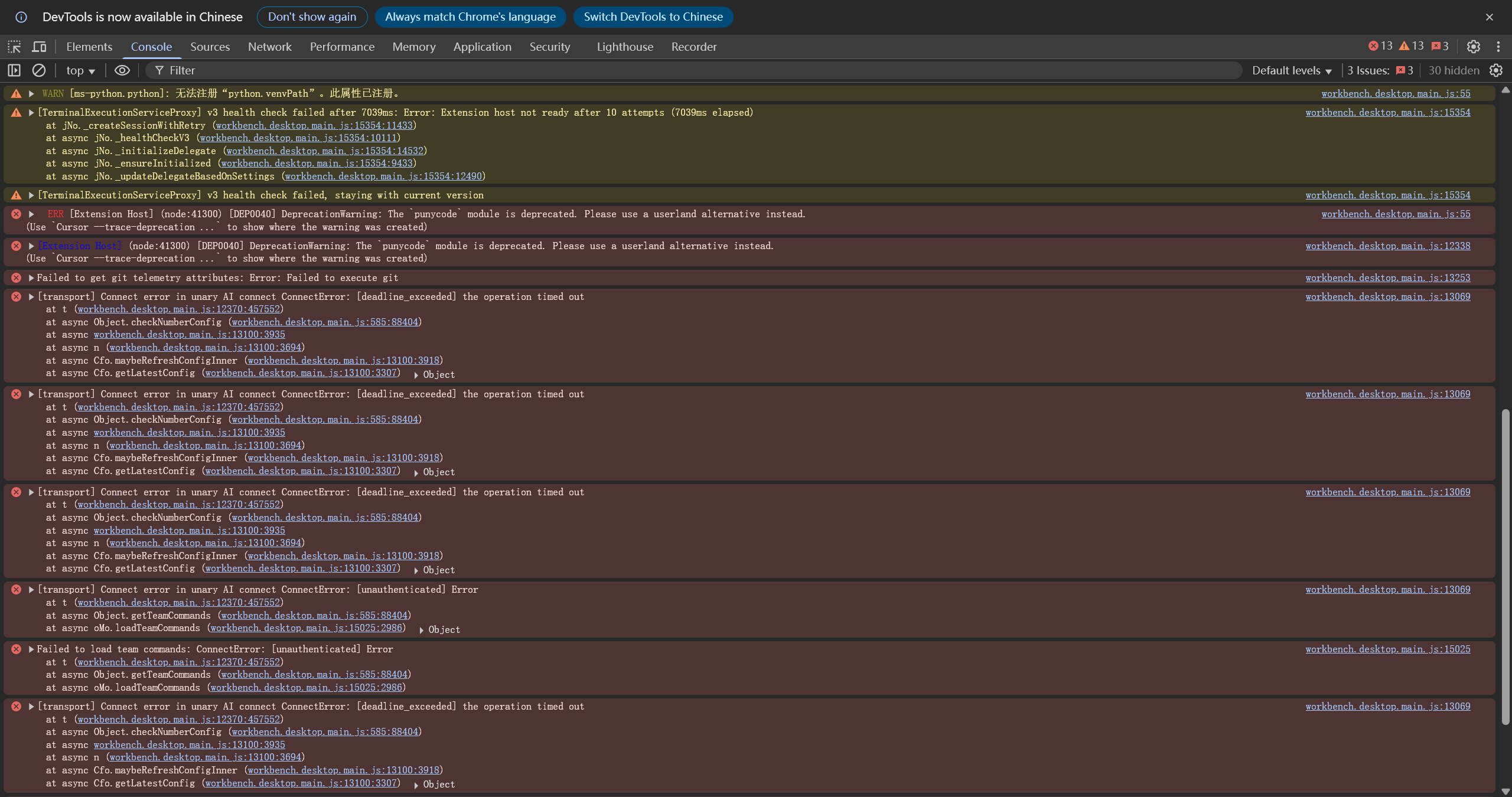This screenshot has width=1512, height=797.
Task: Click Switch DevTools to Chinese button
Action: 653,17
